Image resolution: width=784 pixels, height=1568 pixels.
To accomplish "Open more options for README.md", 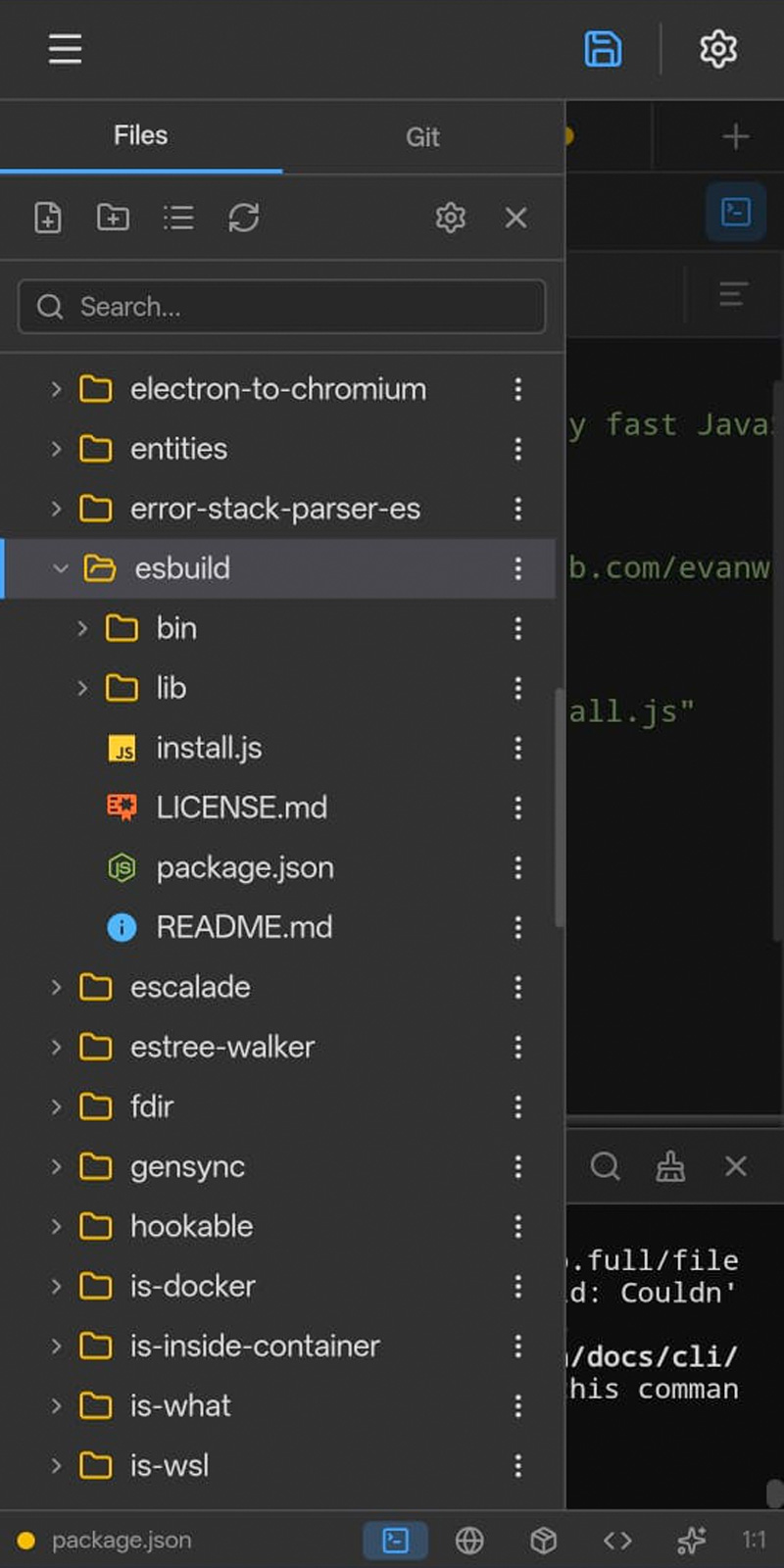I will 517,927.
